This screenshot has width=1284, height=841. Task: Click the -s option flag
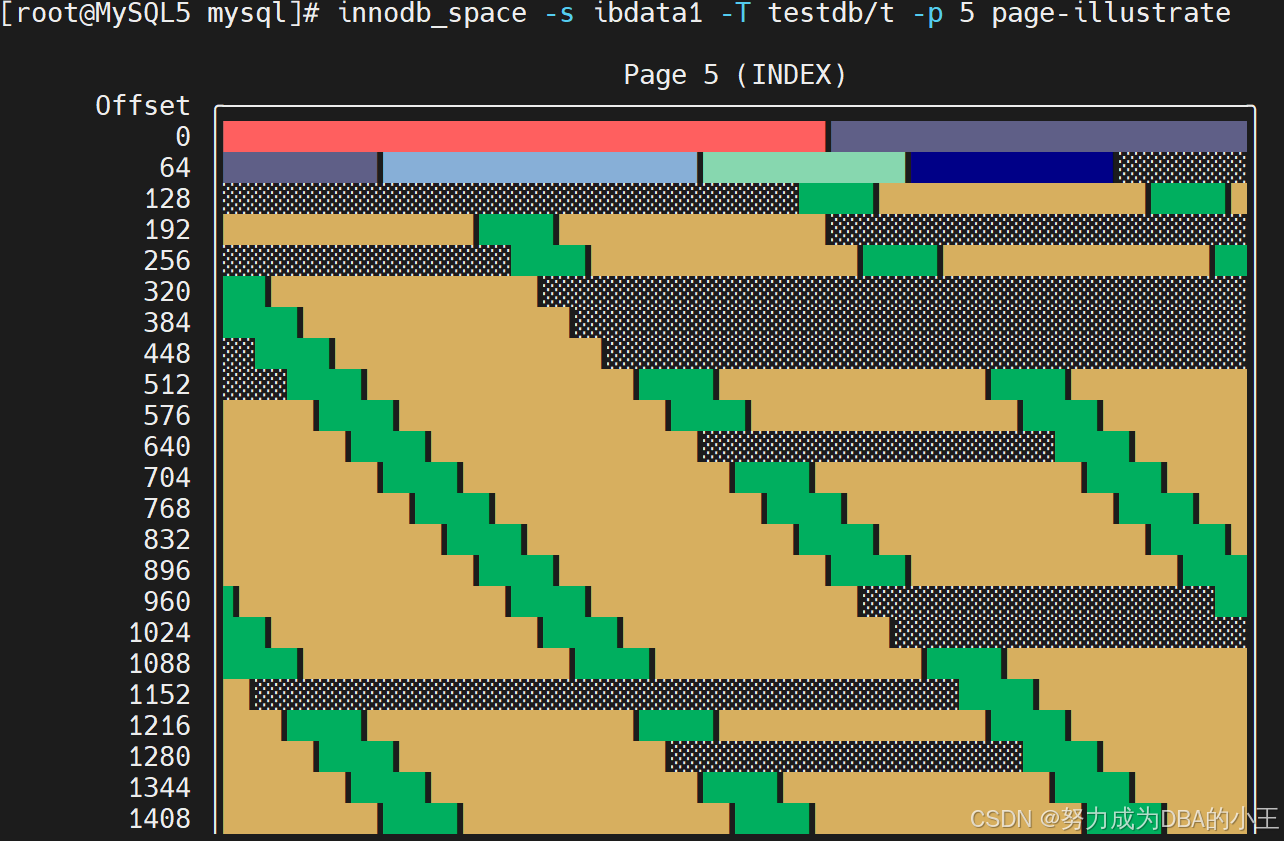coord(559,14)
